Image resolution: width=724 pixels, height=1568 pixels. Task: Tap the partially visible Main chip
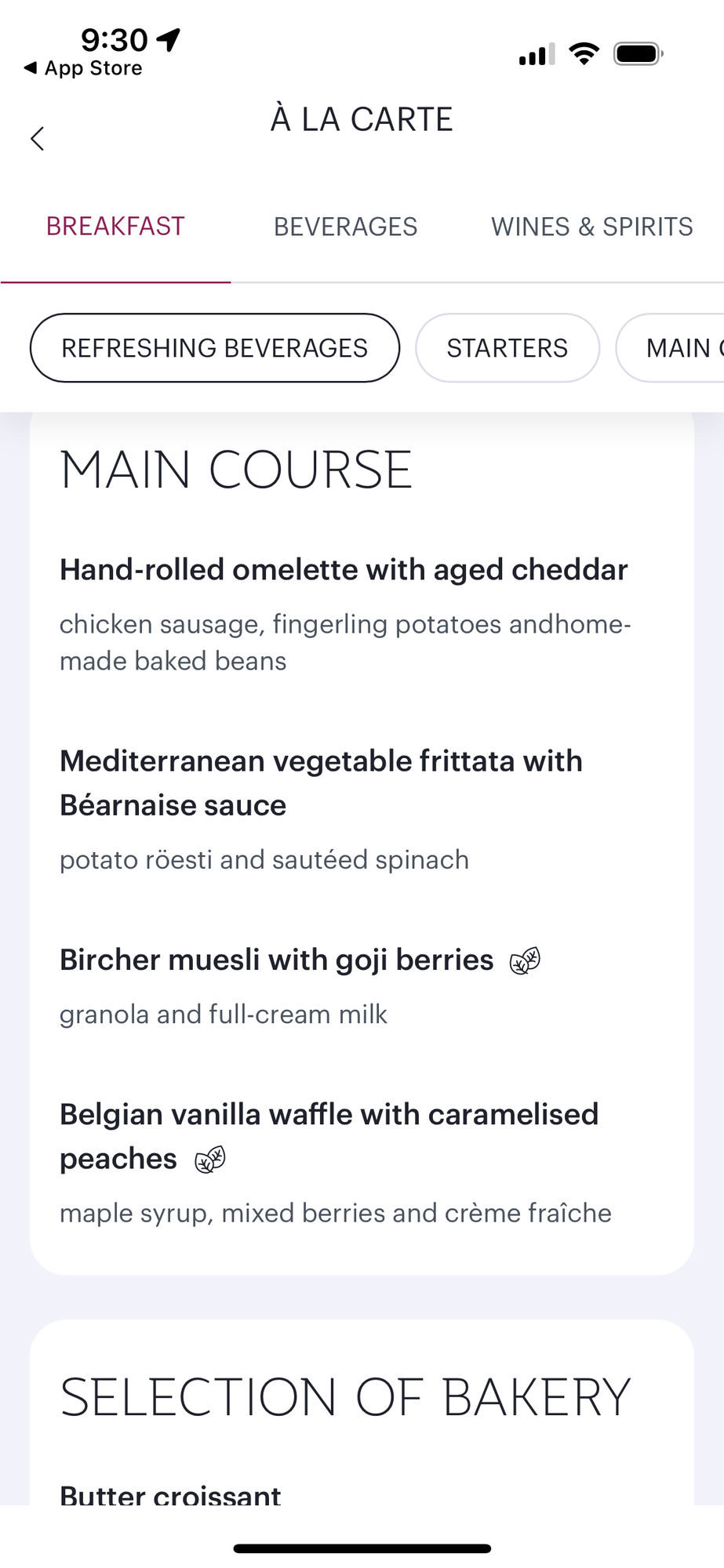[671, 348]
